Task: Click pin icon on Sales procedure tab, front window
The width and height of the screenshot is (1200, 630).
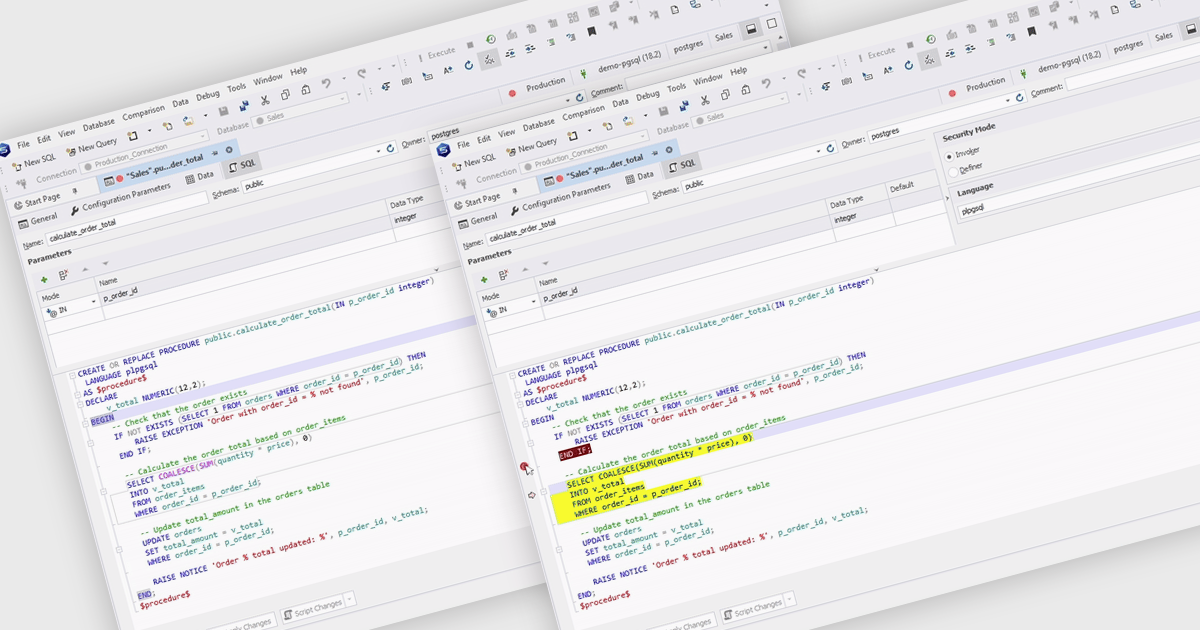Action: click(655, 153)
